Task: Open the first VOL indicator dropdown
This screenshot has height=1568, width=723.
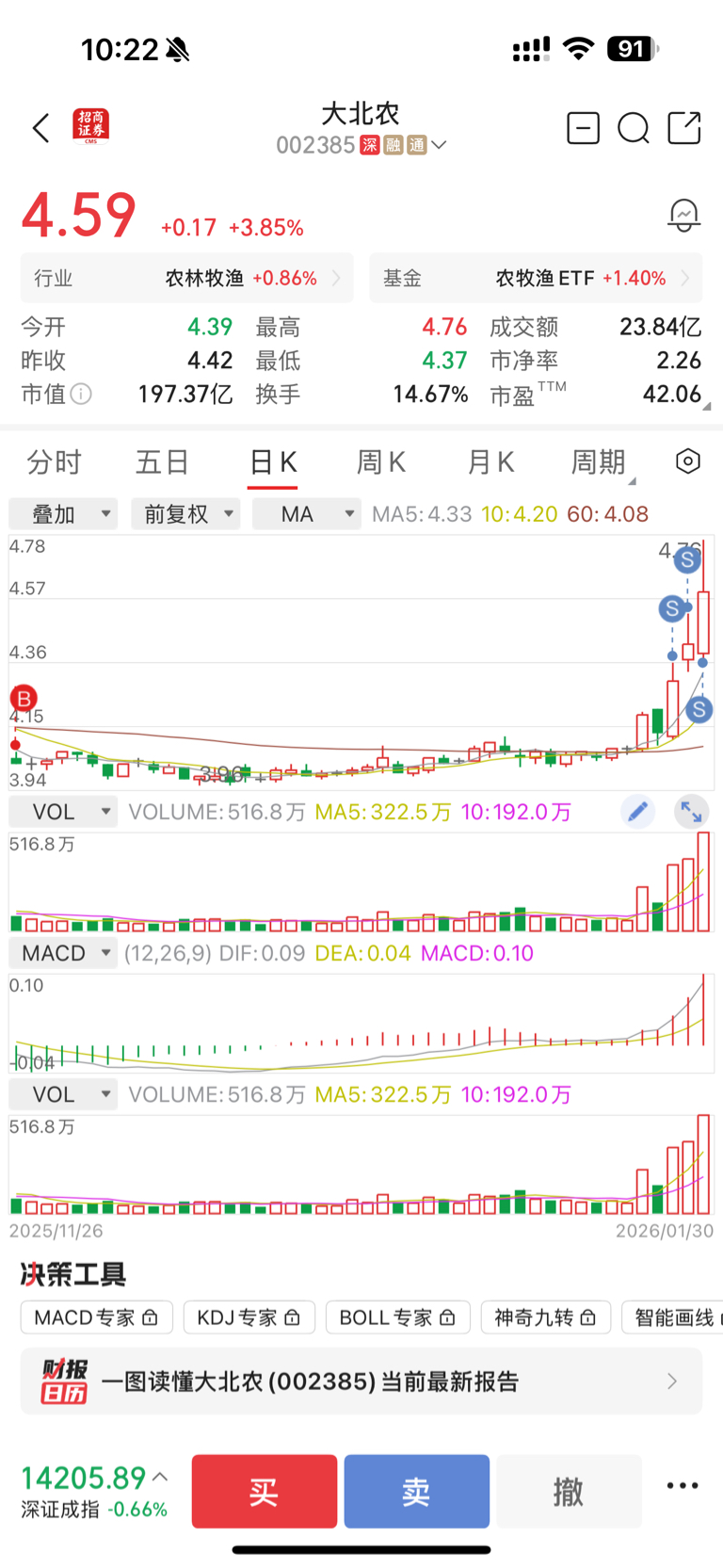Action: click(63, 812)
